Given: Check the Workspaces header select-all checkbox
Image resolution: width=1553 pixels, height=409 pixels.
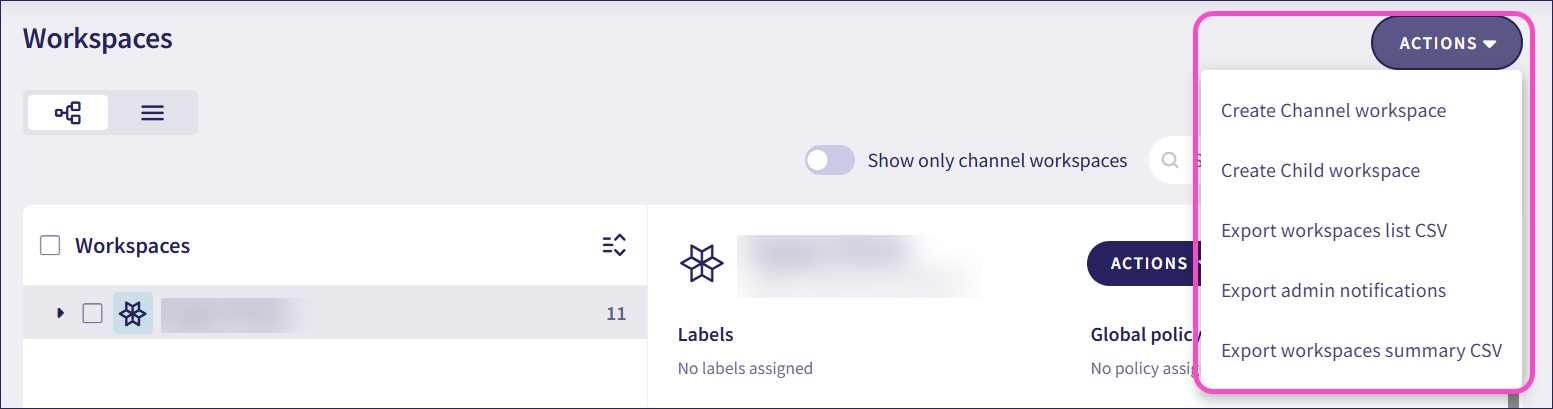Looking at the screenshot, I should coord(50,245).
